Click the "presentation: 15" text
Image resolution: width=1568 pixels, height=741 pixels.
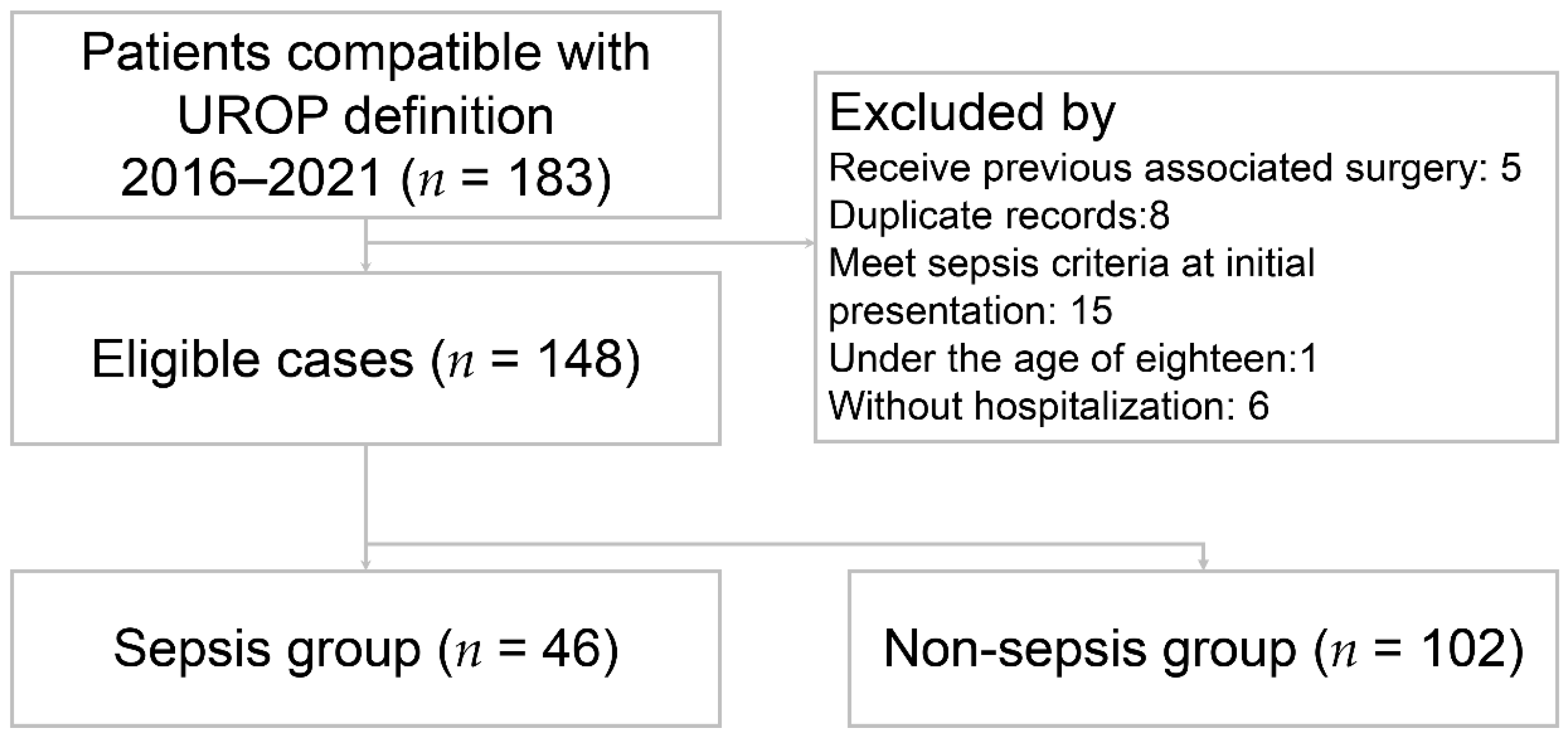[x=970, y=311]
